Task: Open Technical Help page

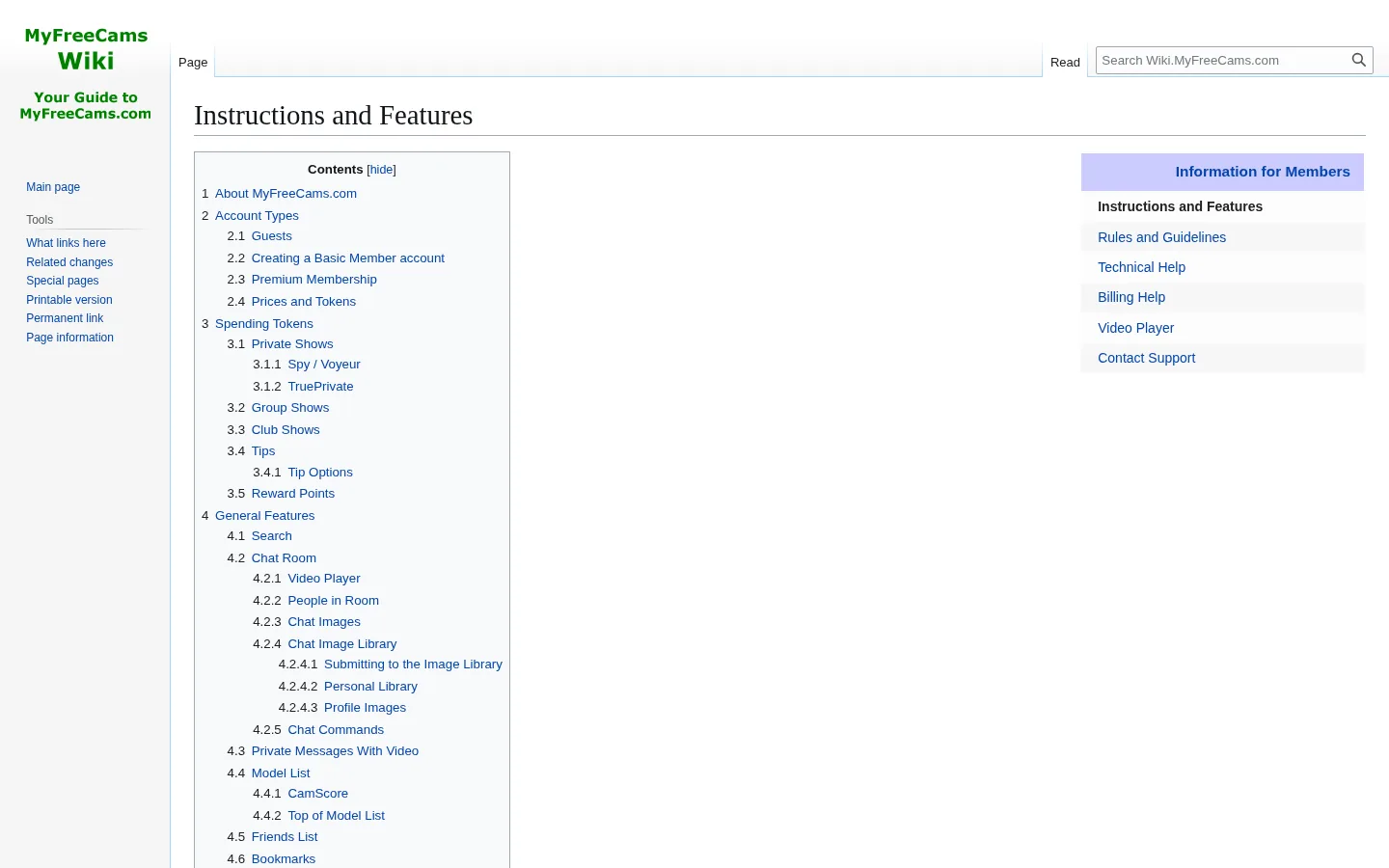Action: [x=1141, y=267]
